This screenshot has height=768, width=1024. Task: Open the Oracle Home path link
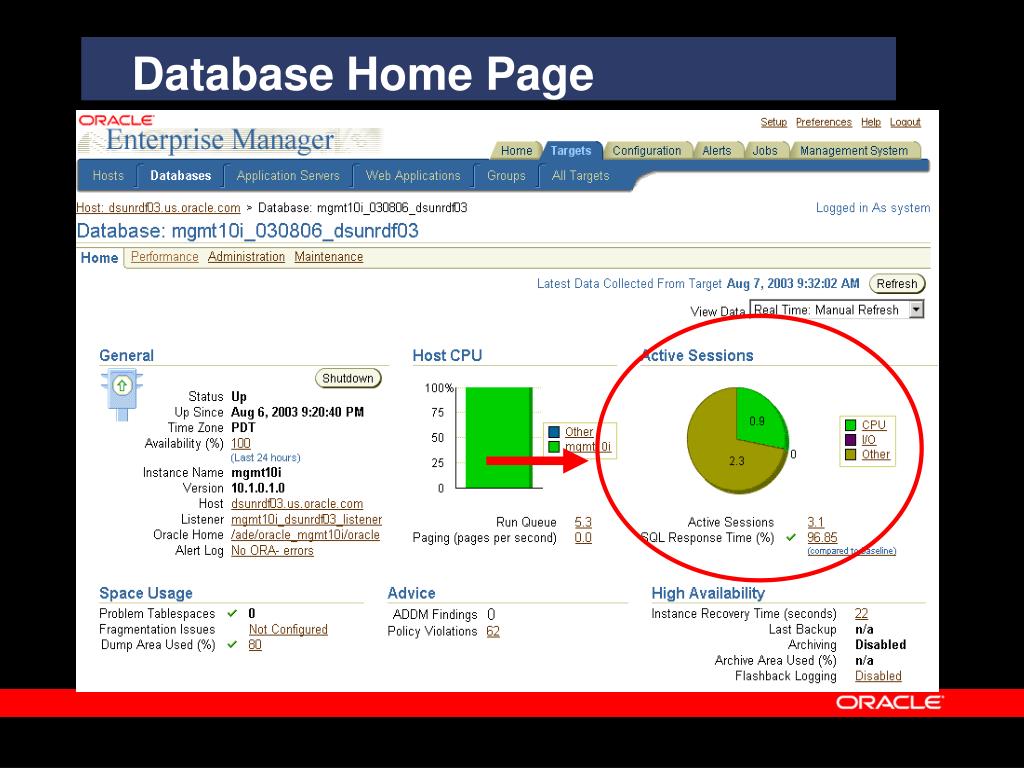[x=305, y=535]
